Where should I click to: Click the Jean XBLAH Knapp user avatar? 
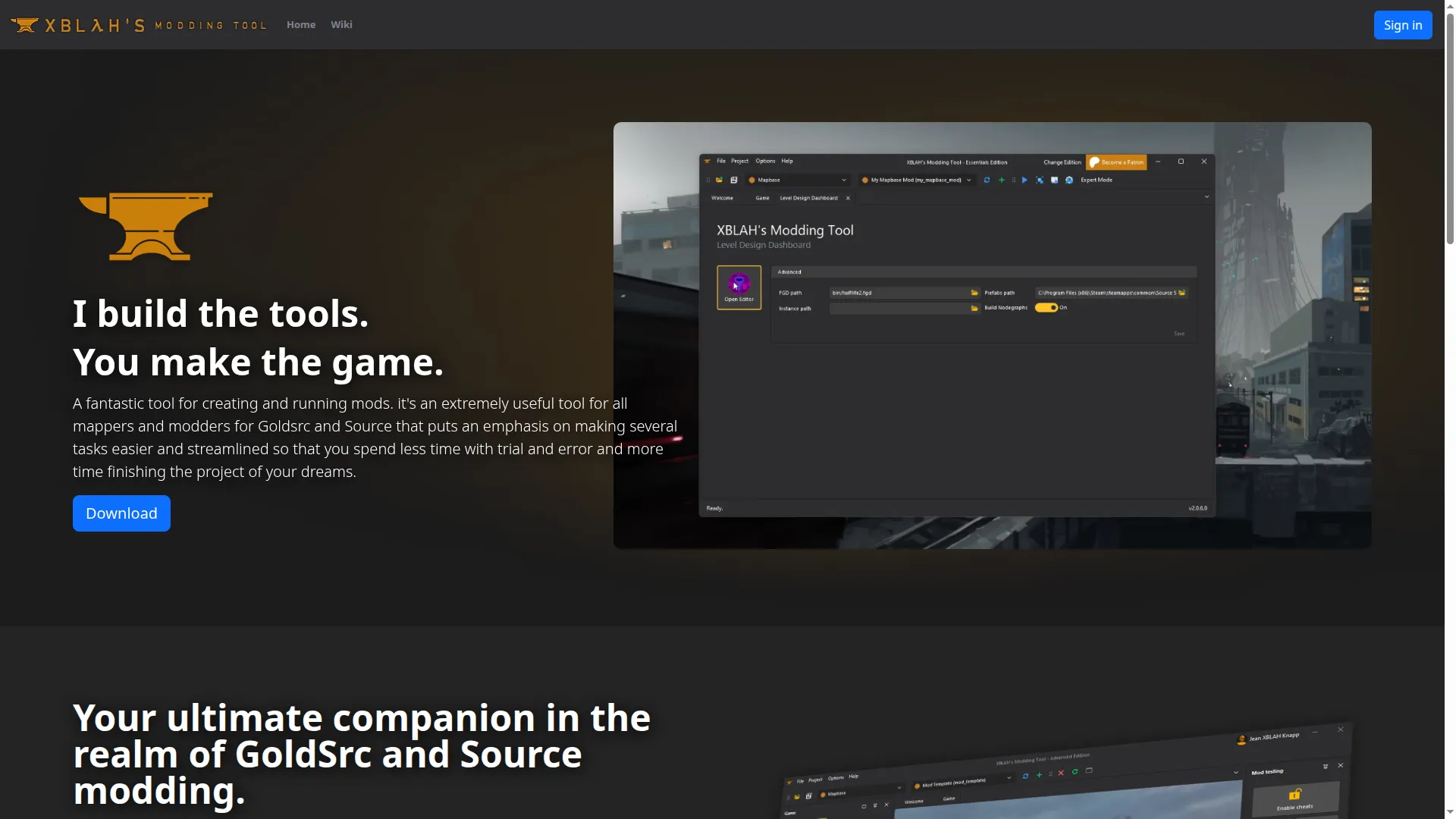point(1241,739)
